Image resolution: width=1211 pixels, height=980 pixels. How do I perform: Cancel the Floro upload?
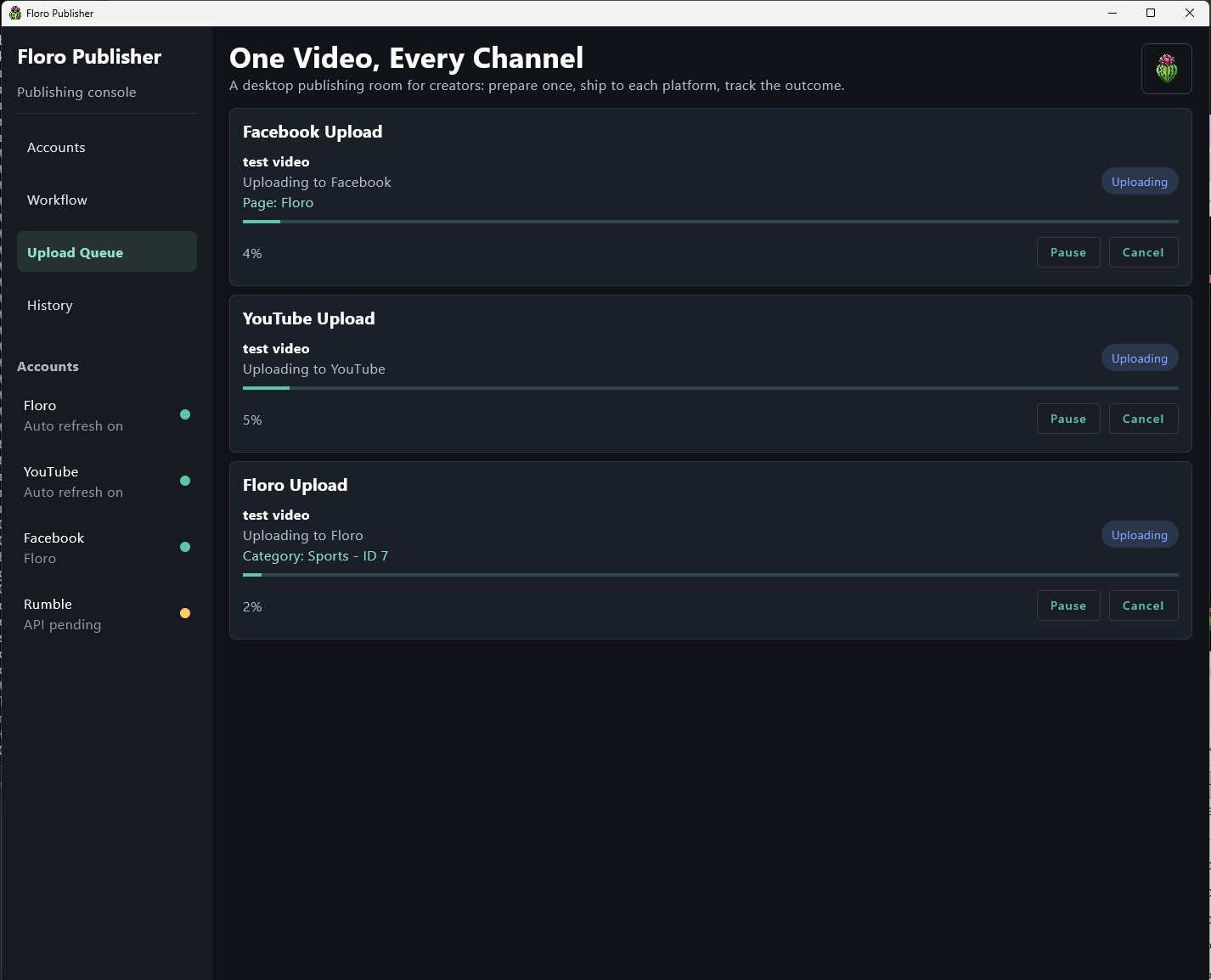[x=1143, y=605]
